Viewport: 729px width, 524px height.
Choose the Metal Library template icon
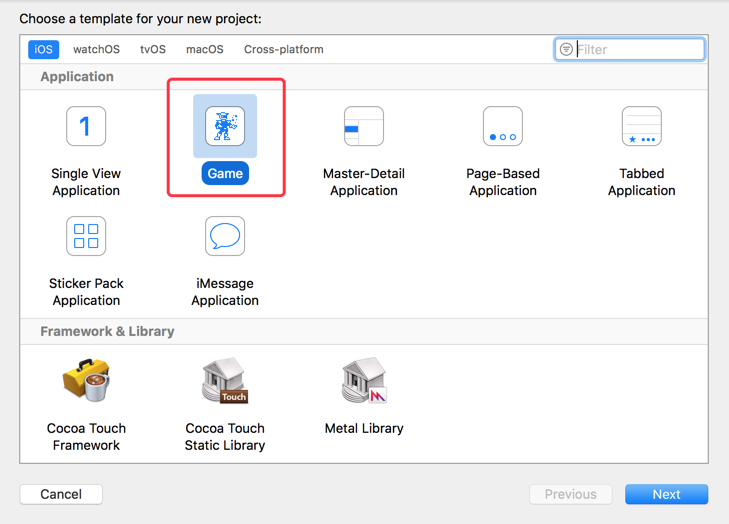tap(364, 380)
